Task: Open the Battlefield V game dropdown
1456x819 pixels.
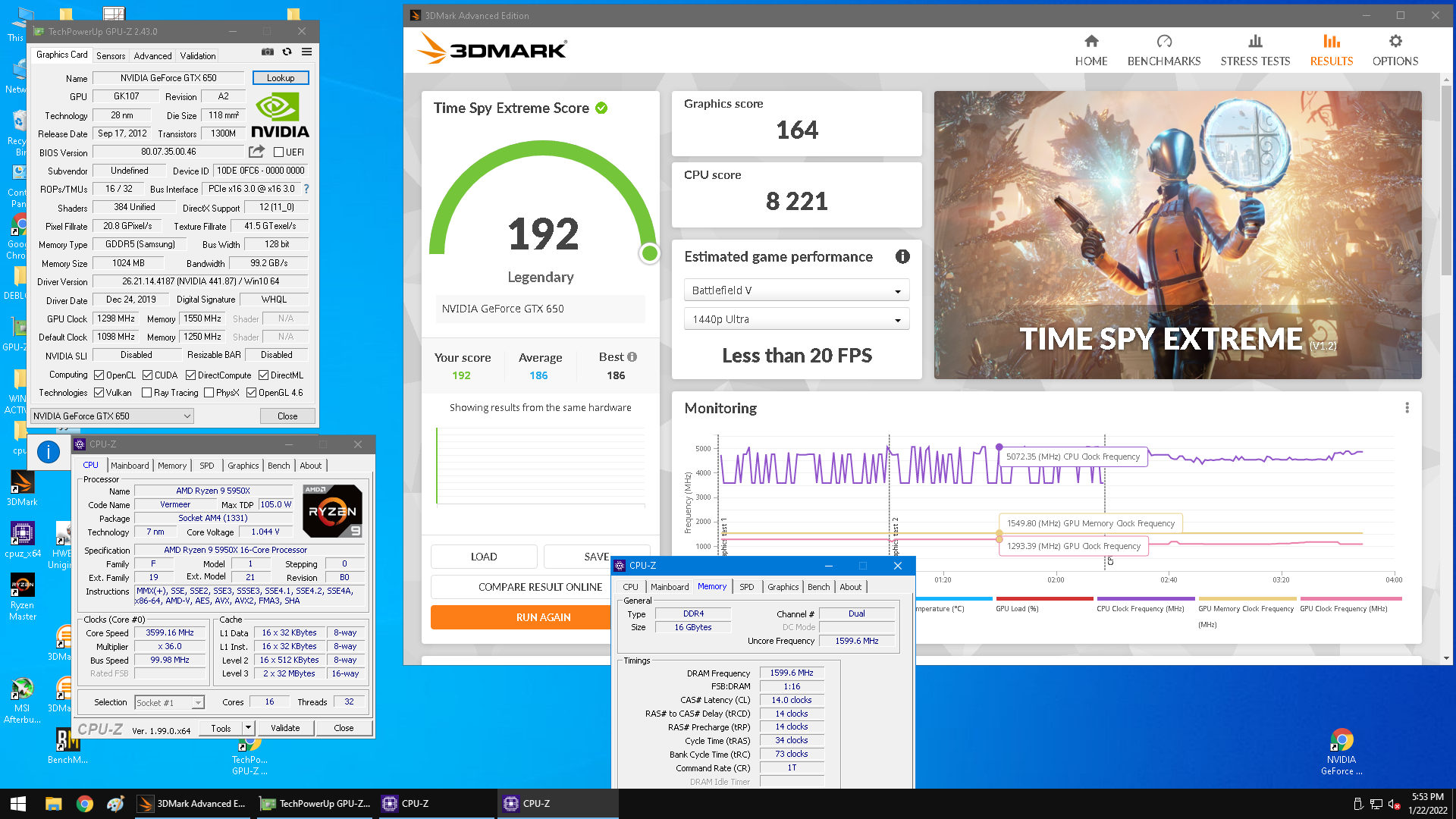Action: click(x=796, y=290)
